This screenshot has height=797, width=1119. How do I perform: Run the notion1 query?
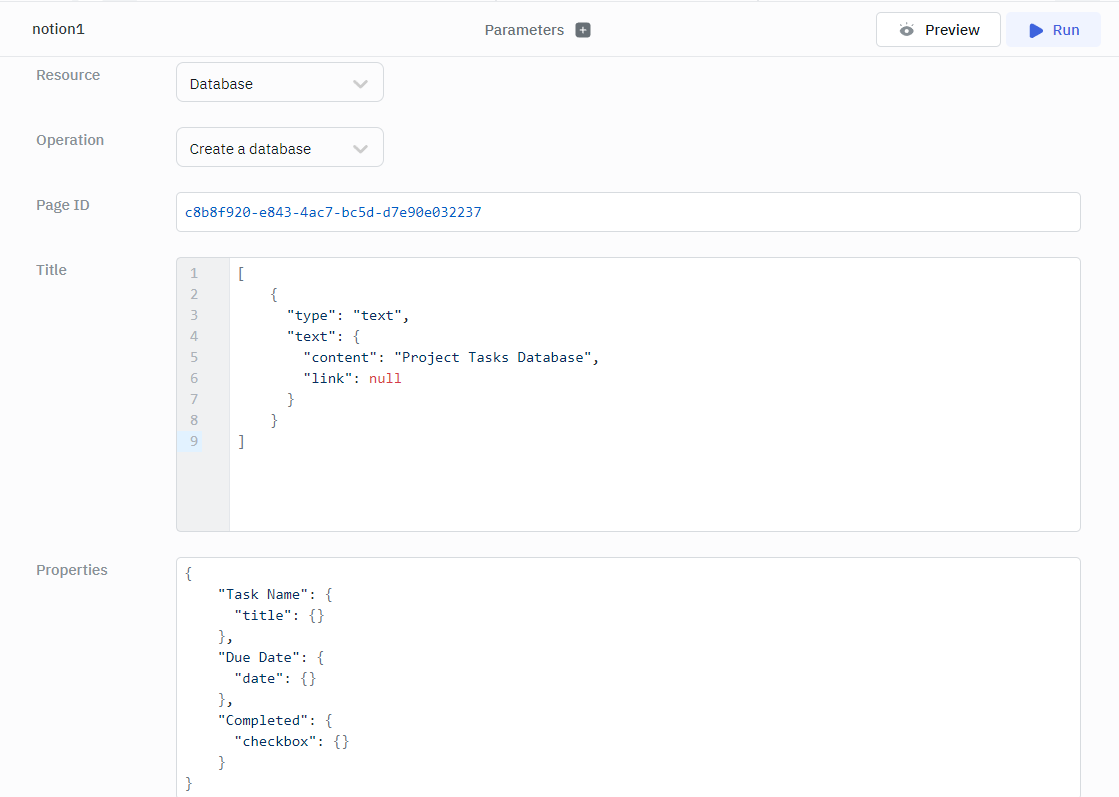[x=1053, y=30]
